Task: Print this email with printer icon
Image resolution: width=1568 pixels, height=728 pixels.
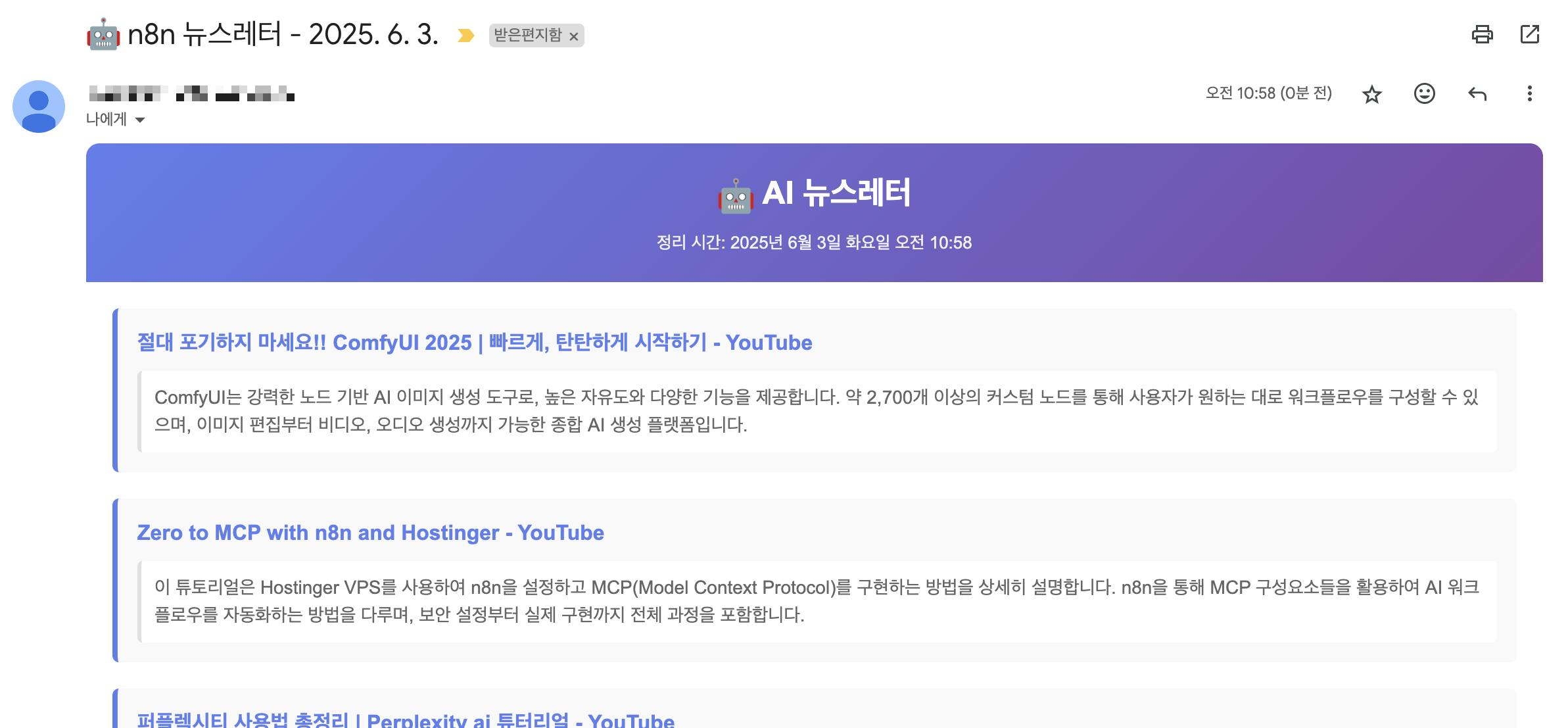Action: click(x=1482, y=34)
